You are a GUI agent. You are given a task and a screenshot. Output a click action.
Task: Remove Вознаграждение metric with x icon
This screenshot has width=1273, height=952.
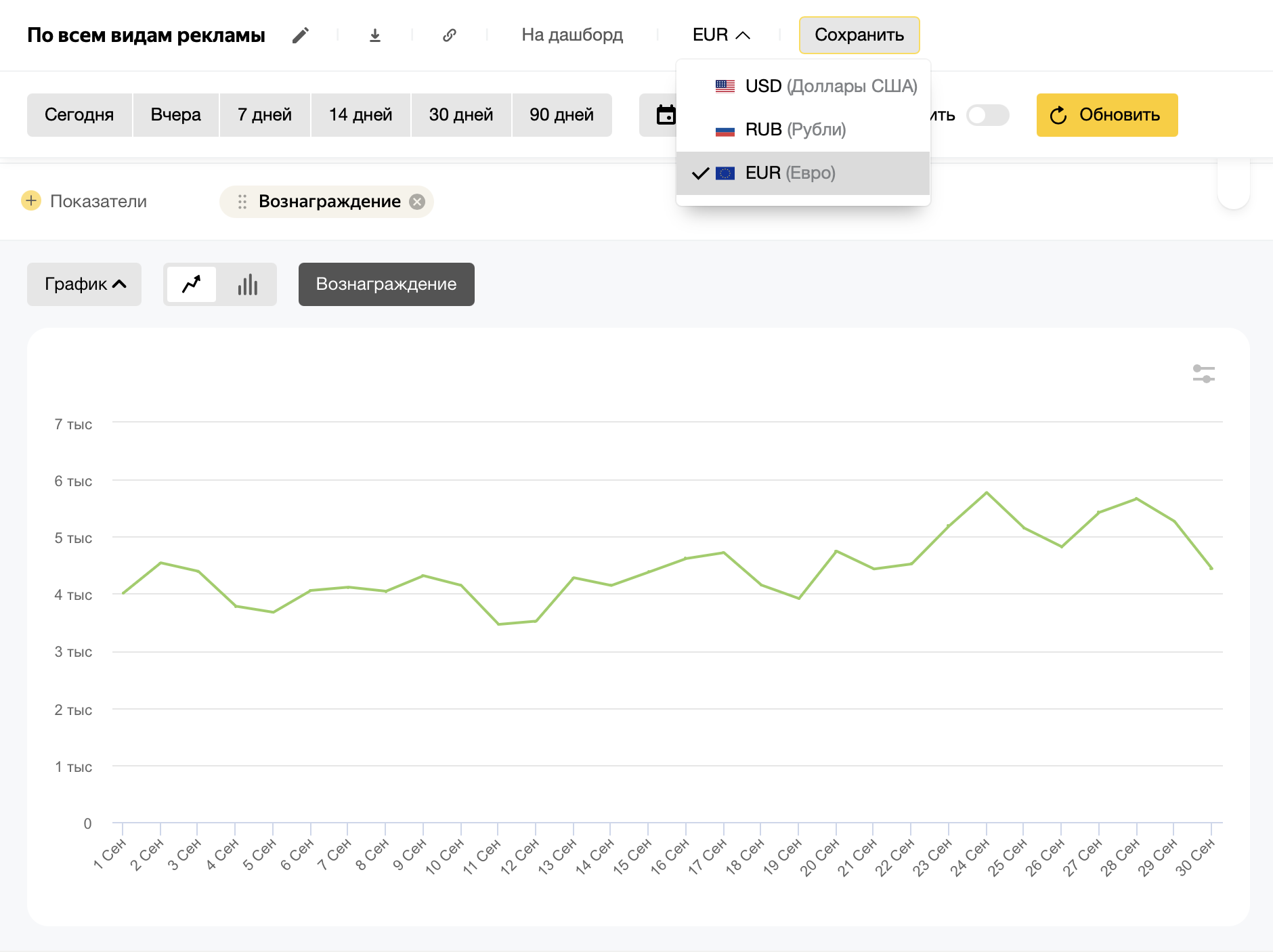tap(418, 202)
